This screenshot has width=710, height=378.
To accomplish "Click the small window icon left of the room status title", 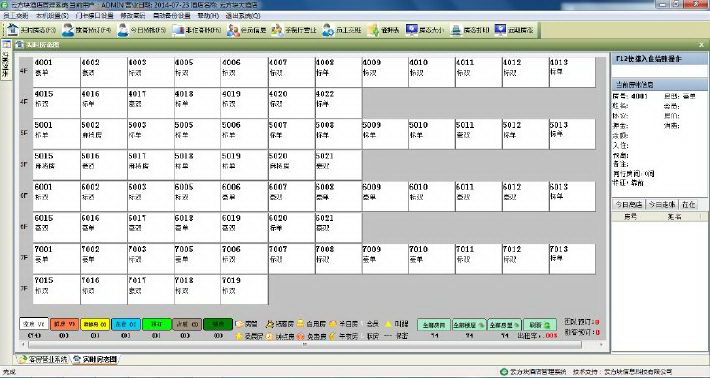I will point(19,45).
